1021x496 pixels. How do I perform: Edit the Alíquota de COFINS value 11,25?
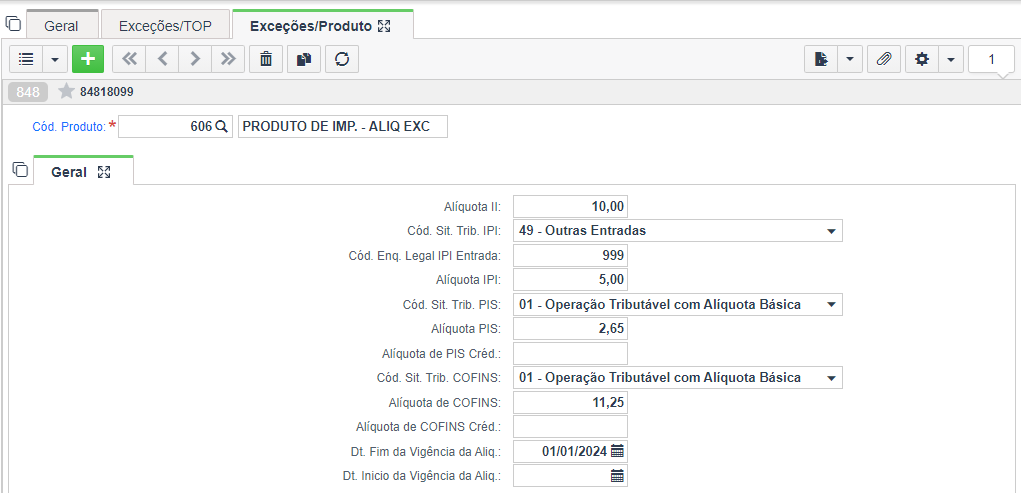pos(570,402)
